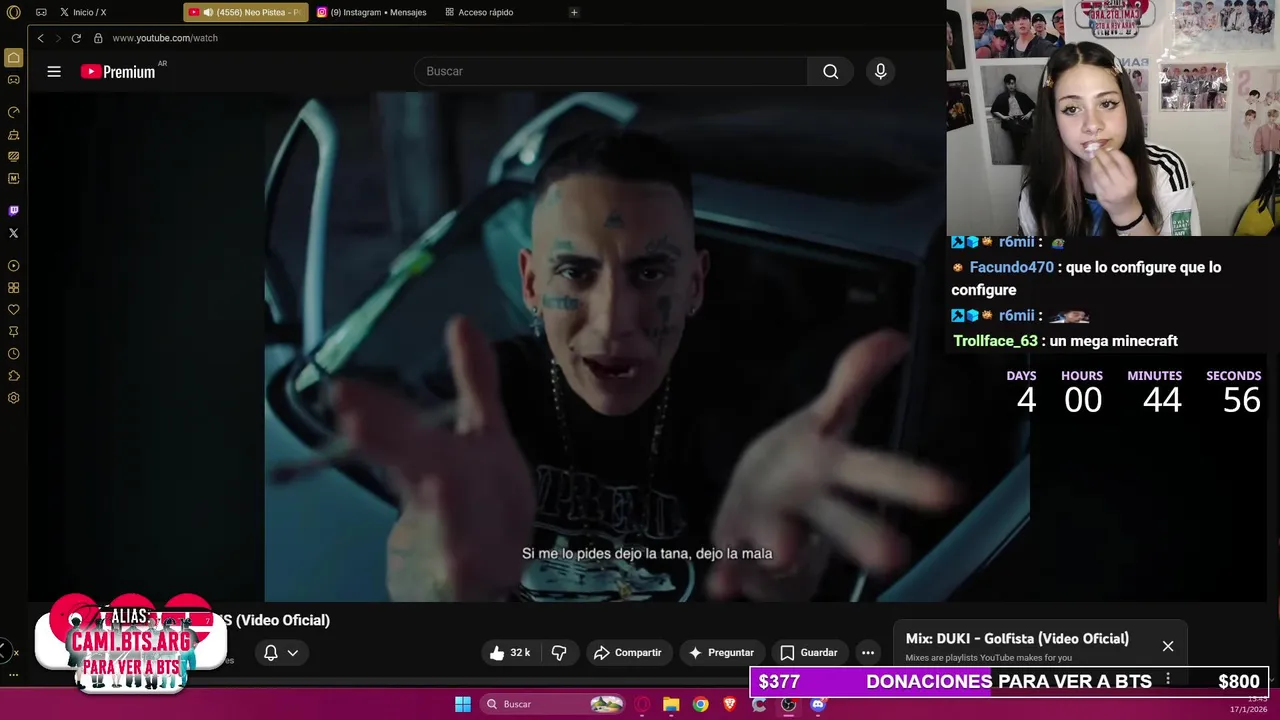Open settings gear in sidebar
The width and height of the screenshot is (1280, 720).
(x=13, y=398)
